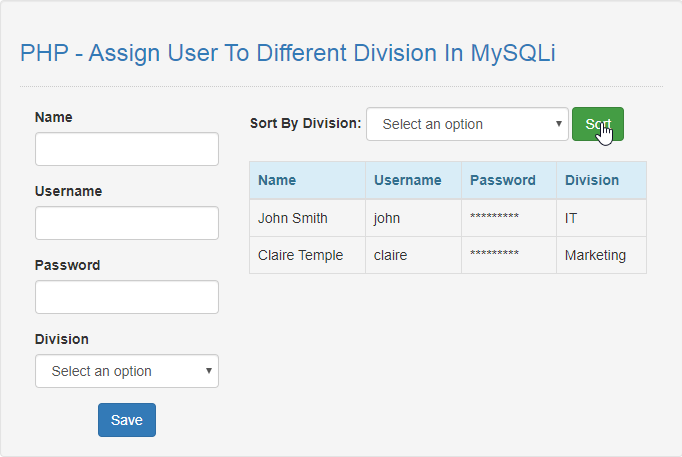
Task: Click the green Sort button
Action: point(598,124)
